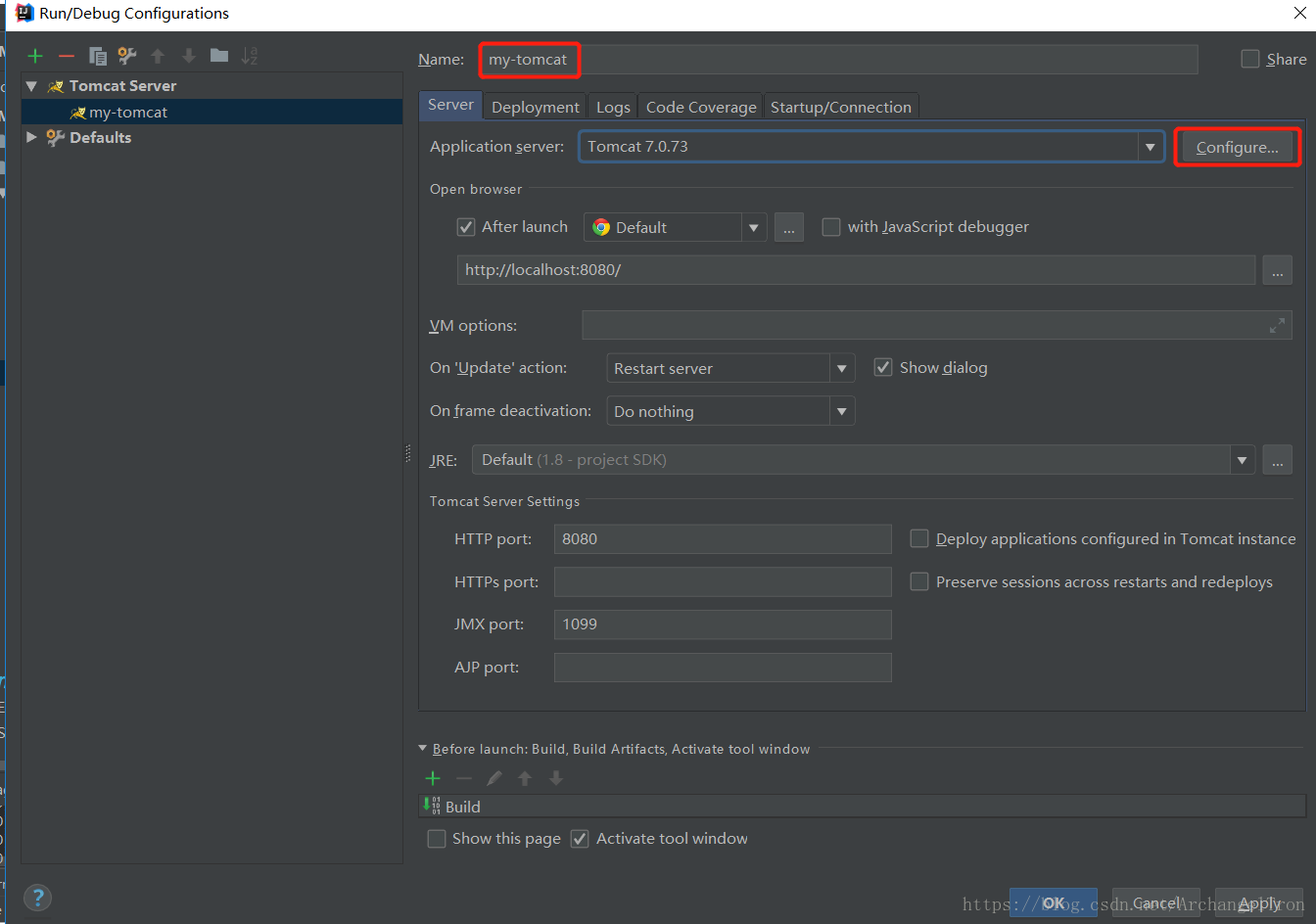Click the HTTPs port field
The width and height of the screenshot is (1316, 924).
pyautogui.click(x=723, y=581)
